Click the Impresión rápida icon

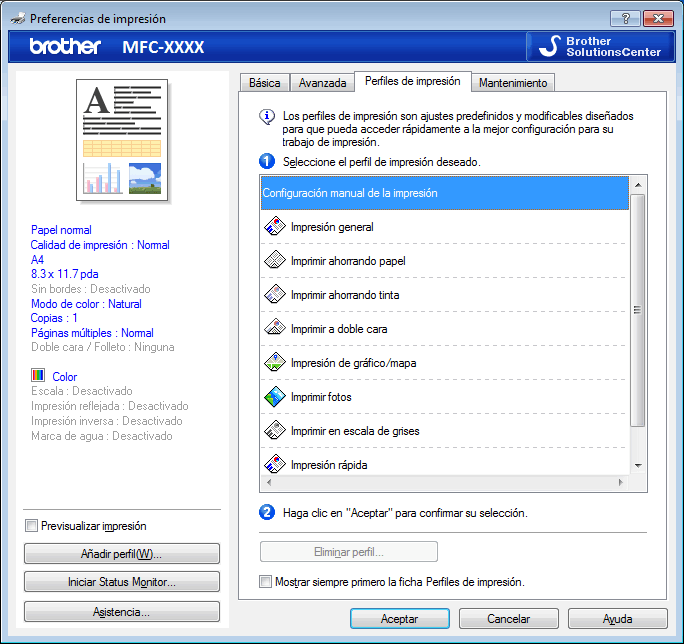click(275, 464)
